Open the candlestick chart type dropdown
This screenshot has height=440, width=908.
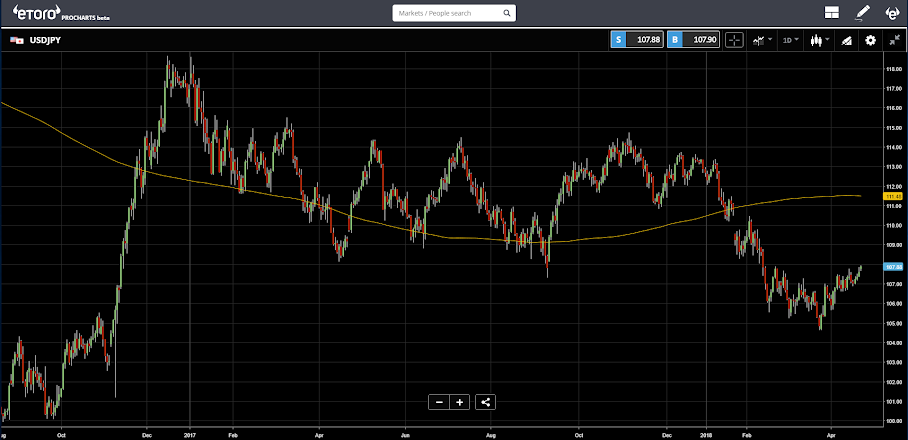[x=820, y=40]
